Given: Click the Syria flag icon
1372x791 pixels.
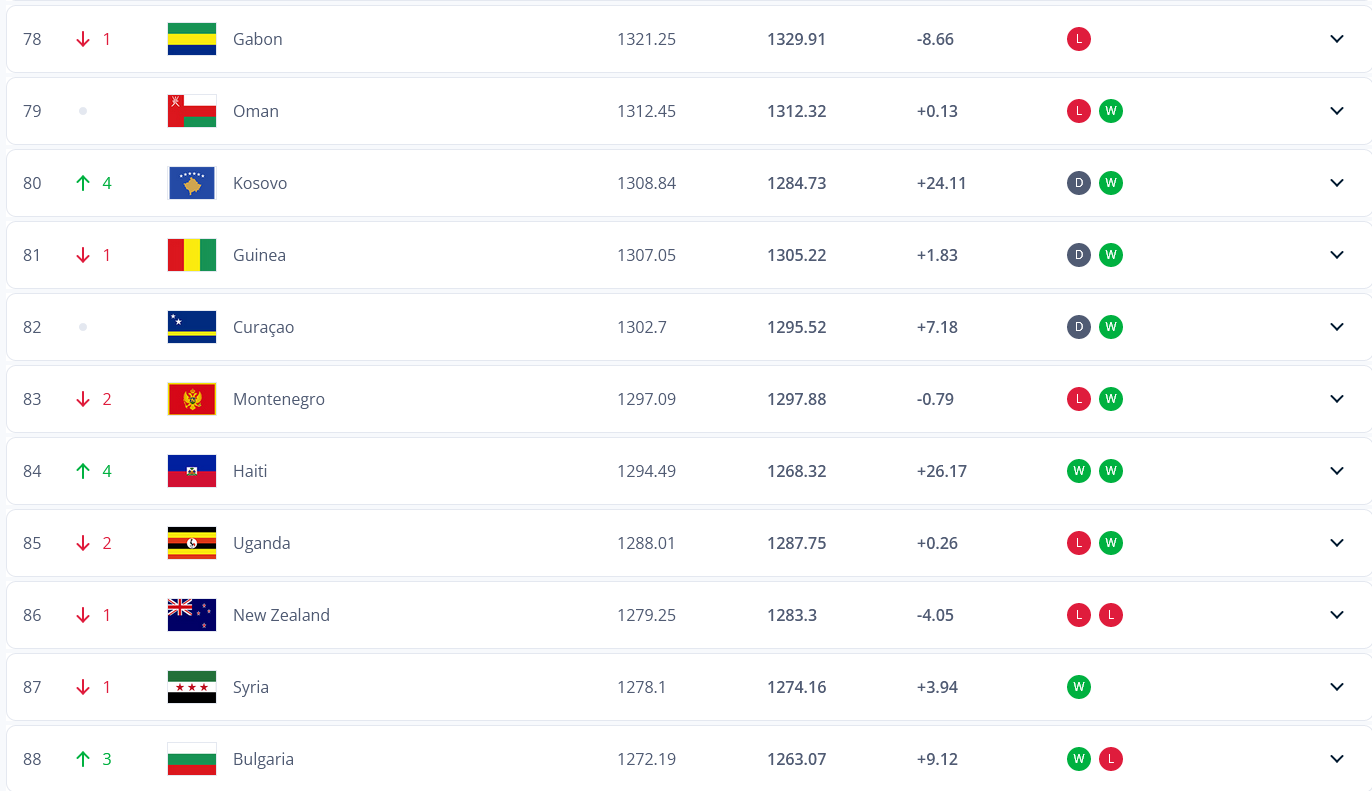Looking at the screenshot, I should click(x=192, y=687).
